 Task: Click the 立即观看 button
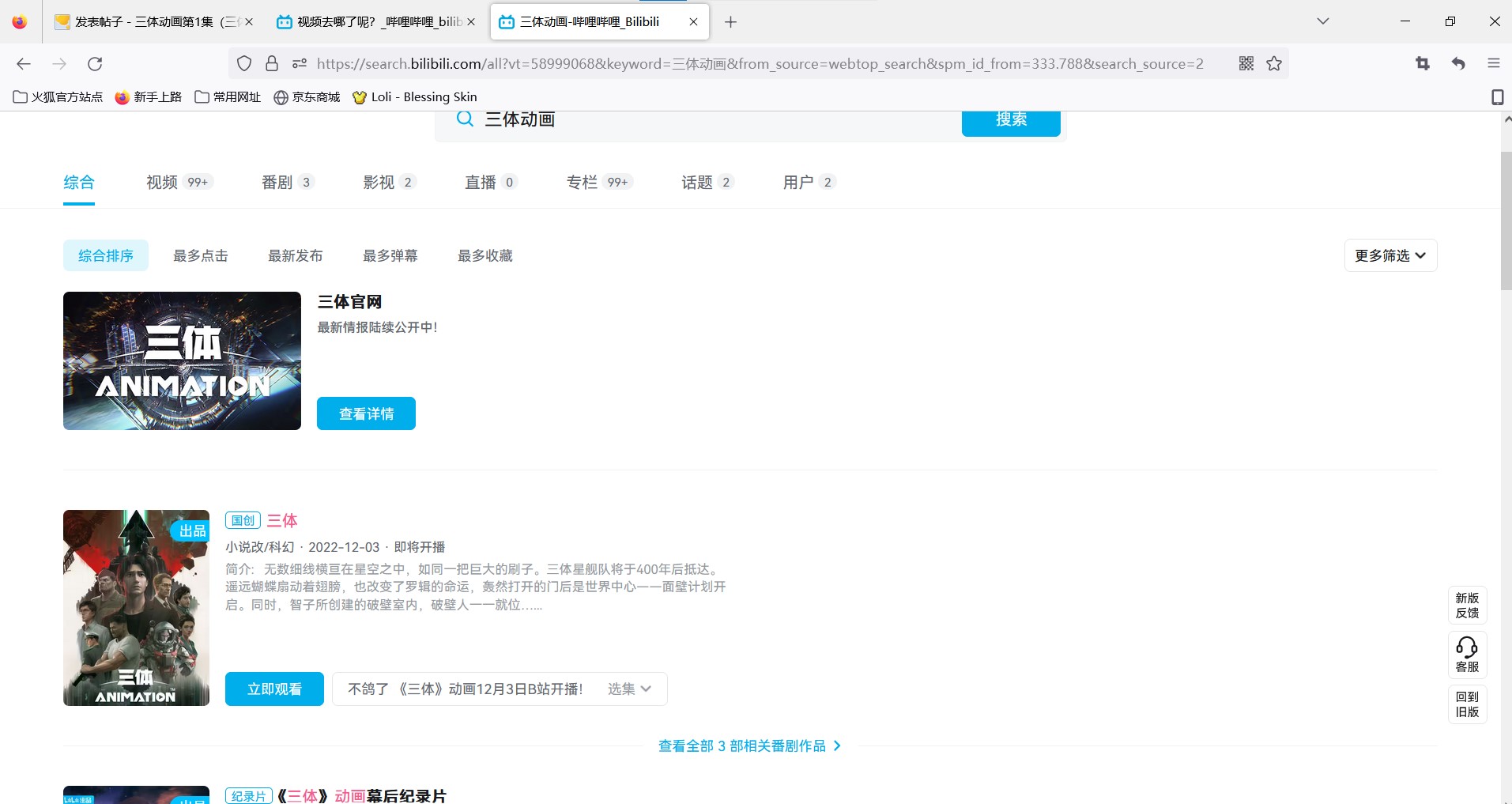[274, 689]
